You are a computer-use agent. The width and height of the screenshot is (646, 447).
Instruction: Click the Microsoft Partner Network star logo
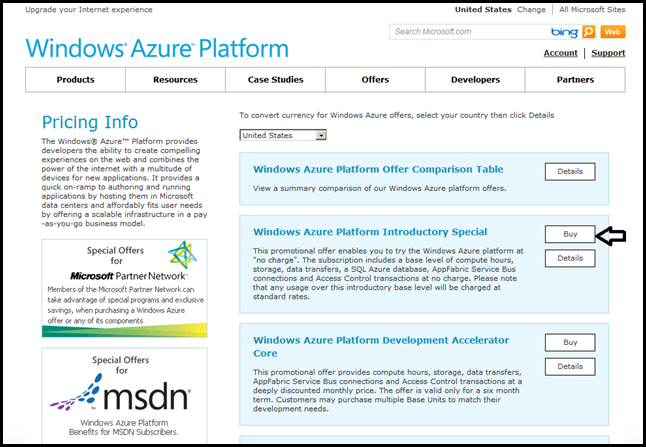pos(183,255)
